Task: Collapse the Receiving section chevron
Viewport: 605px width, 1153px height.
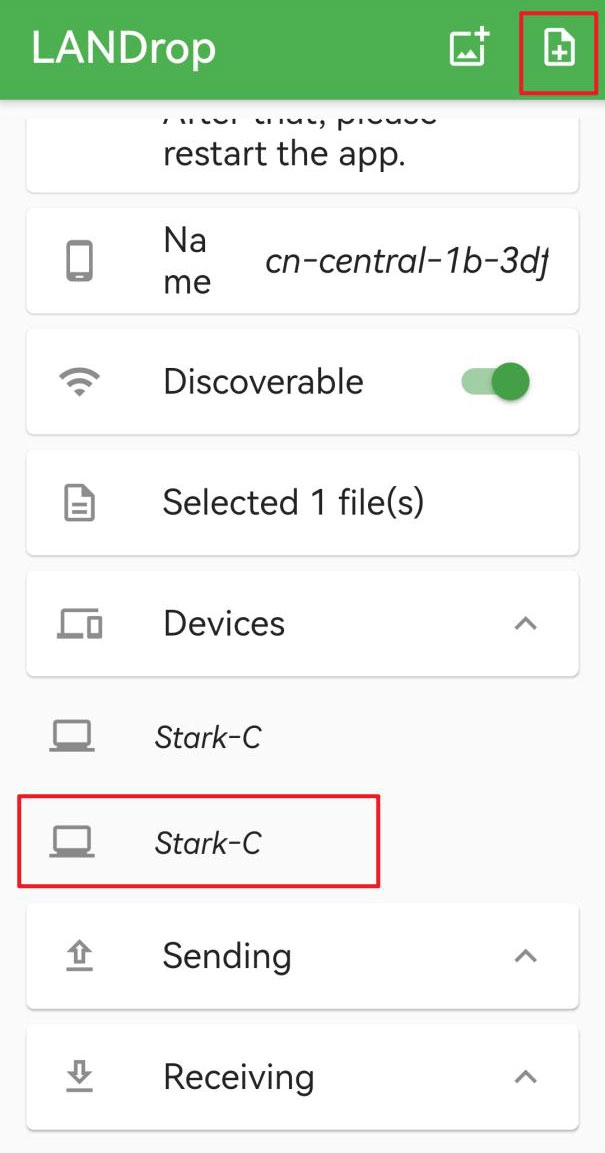Action: (525, 1077)
